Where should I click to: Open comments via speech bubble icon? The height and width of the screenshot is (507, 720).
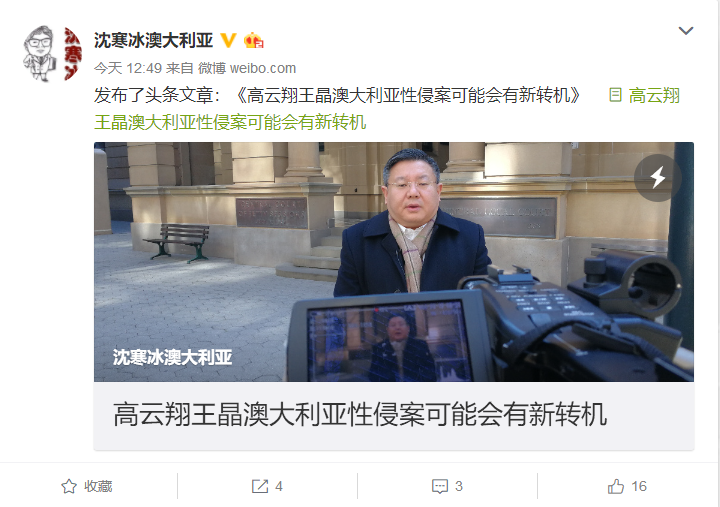pyautogui.click(x=439, y=486)
